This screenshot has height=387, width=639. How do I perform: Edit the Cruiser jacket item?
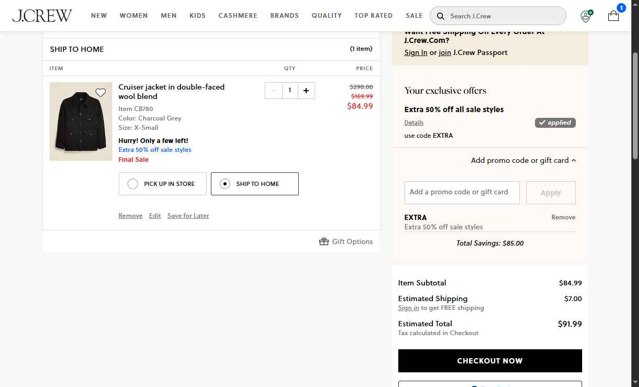click(x=155, y=215)
